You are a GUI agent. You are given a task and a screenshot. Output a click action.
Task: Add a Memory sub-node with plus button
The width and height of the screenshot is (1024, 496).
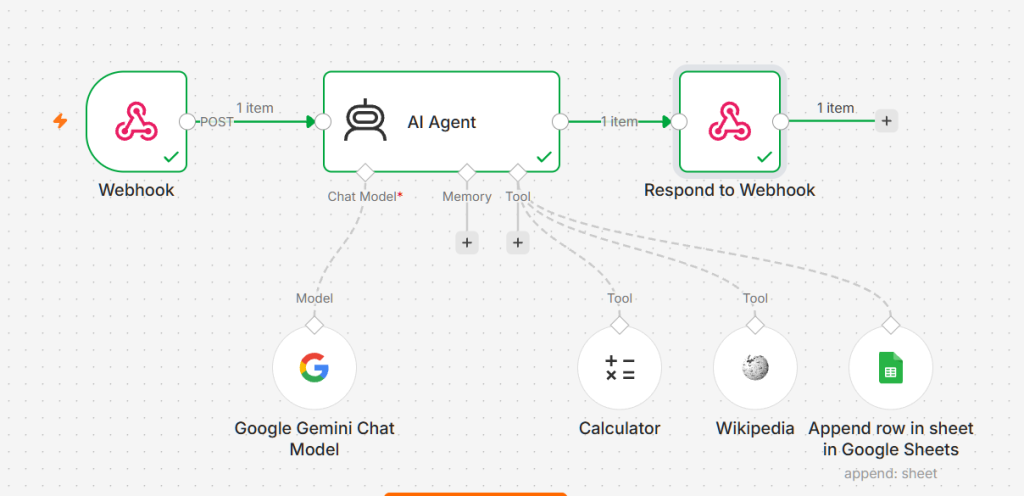click(467, 243)
